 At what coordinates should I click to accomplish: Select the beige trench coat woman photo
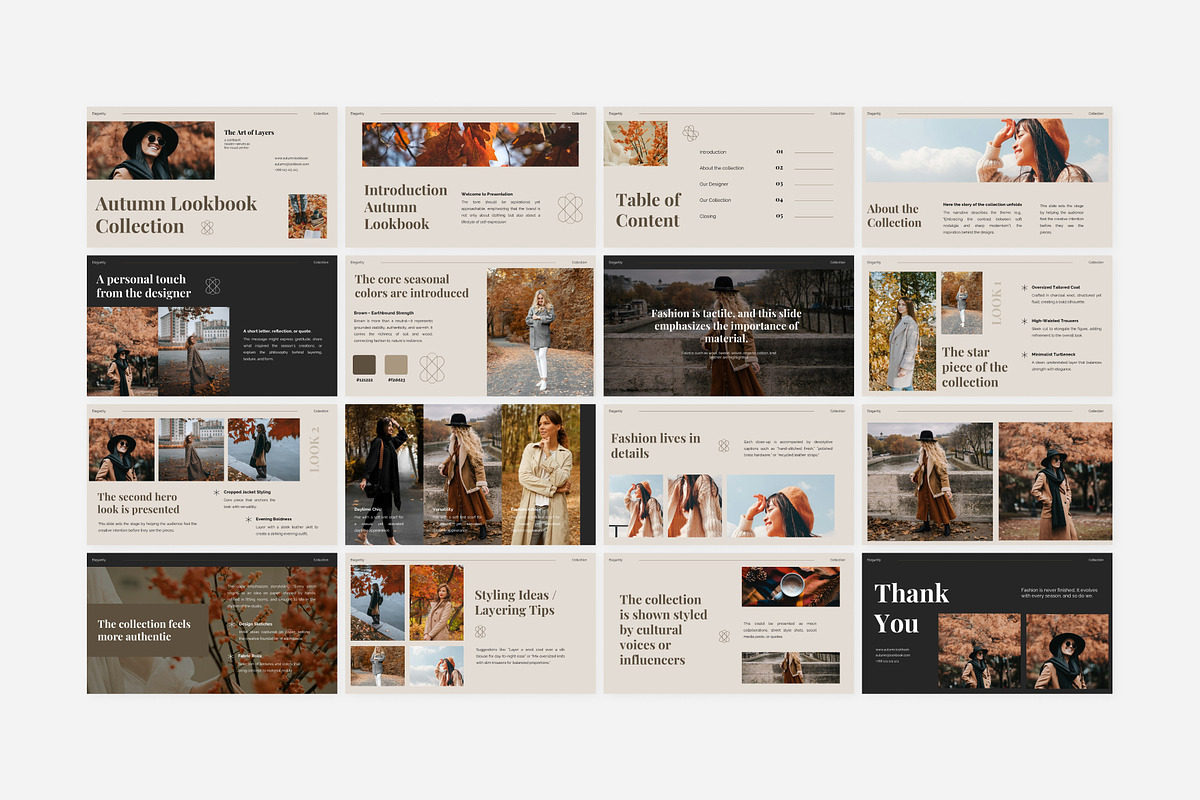[x=541, y=474]
